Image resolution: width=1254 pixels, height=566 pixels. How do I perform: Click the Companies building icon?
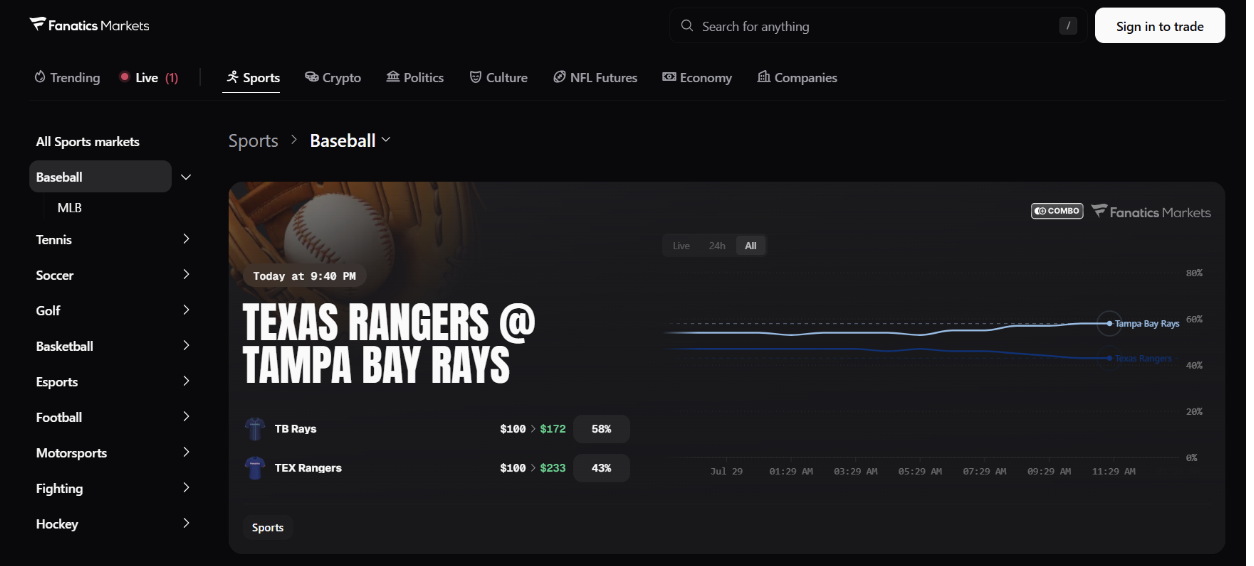coord(764,77)
